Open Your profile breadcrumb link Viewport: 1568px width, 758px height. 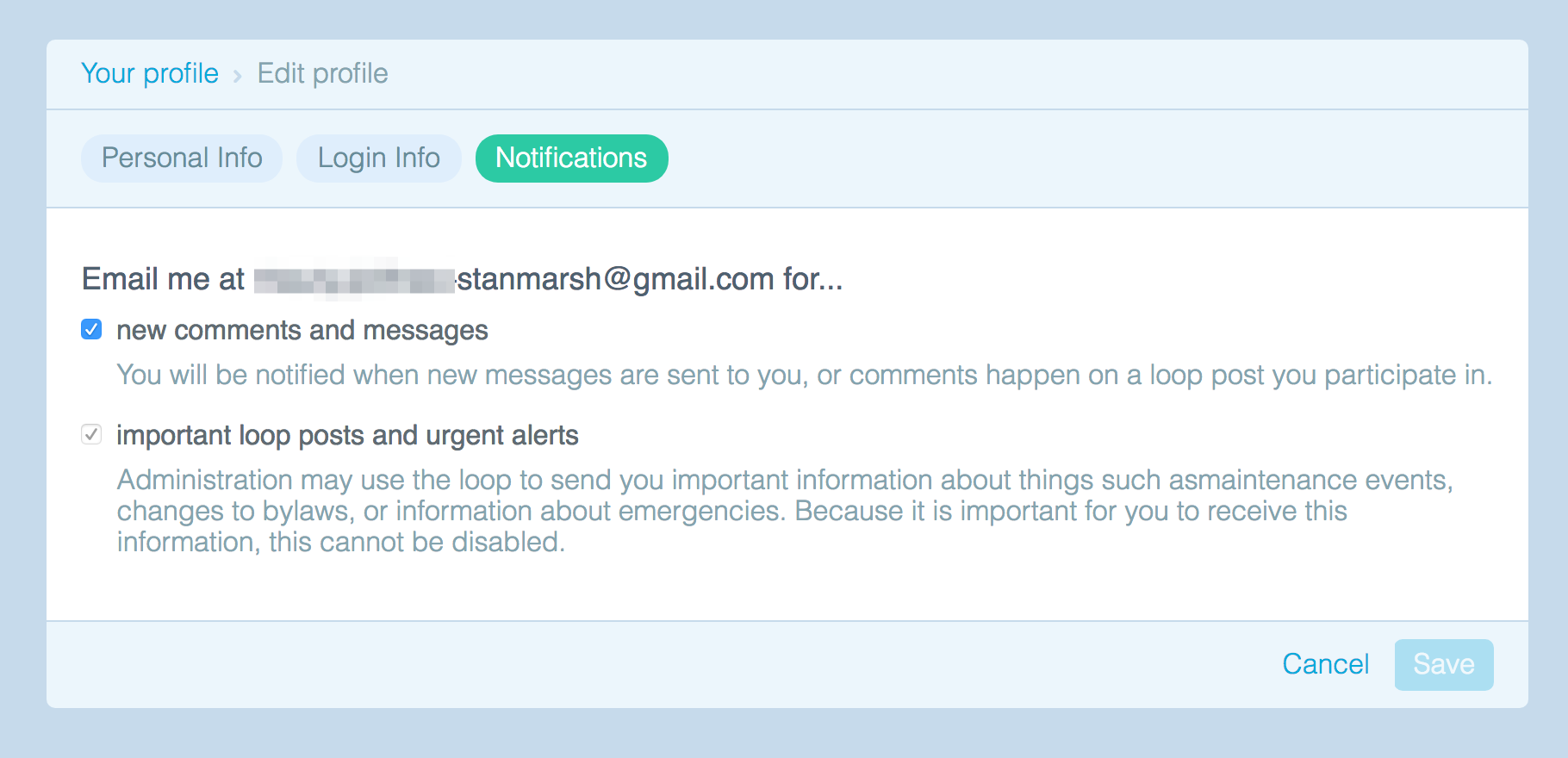pyautogui.click(x=149, y=73)
